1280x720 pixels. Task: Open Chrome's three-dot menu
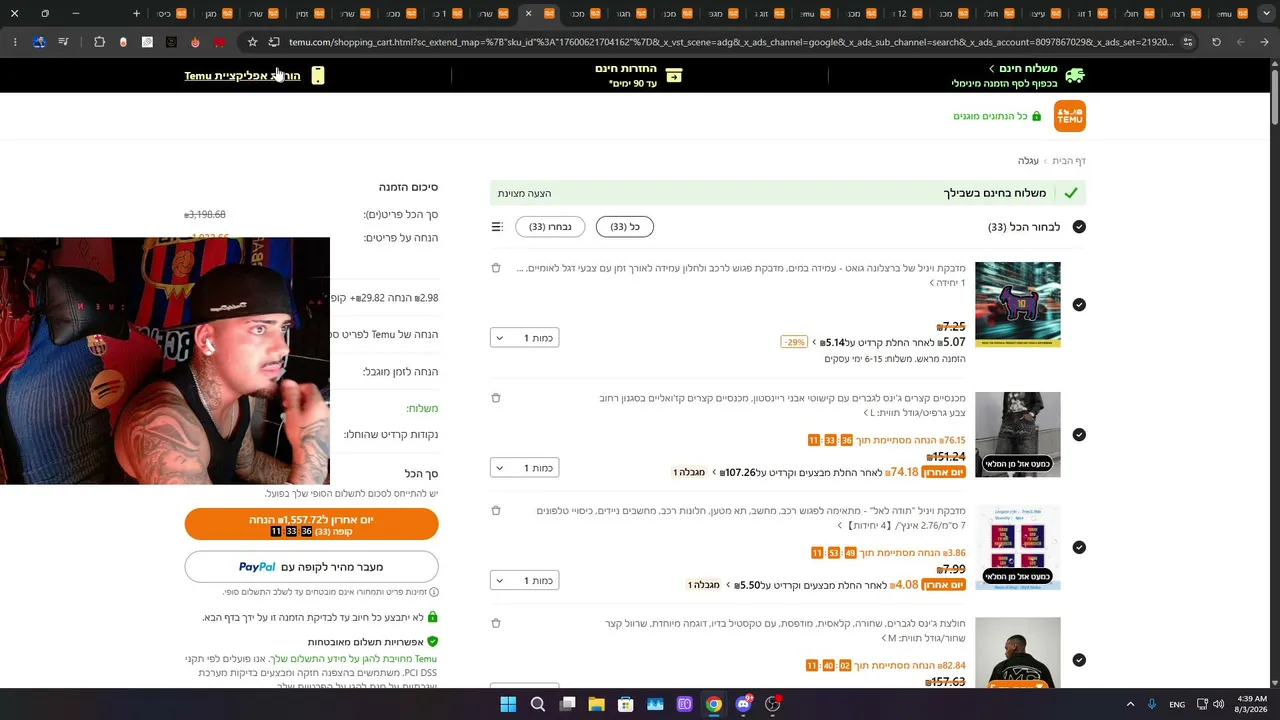15,42
